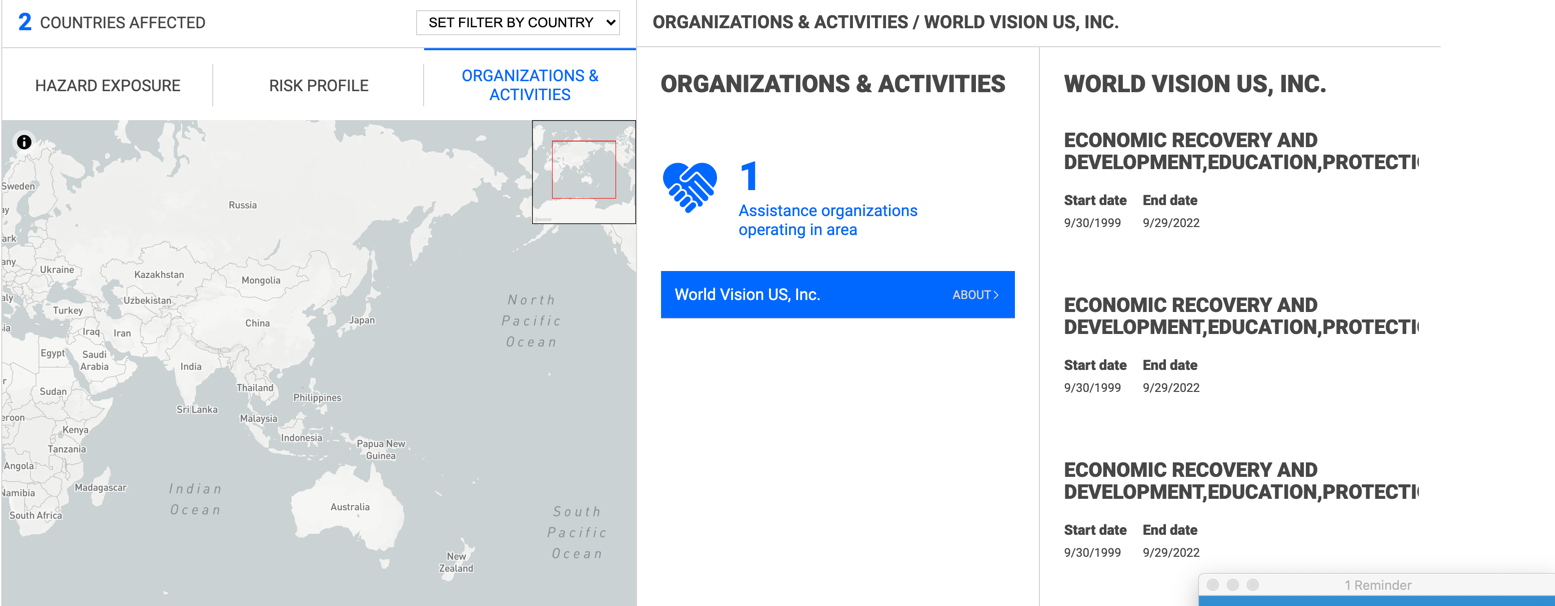The height and width of the screenshot is (606, 1555).
Task: Click the Indian Ocean label
Action: pos(195,499)
